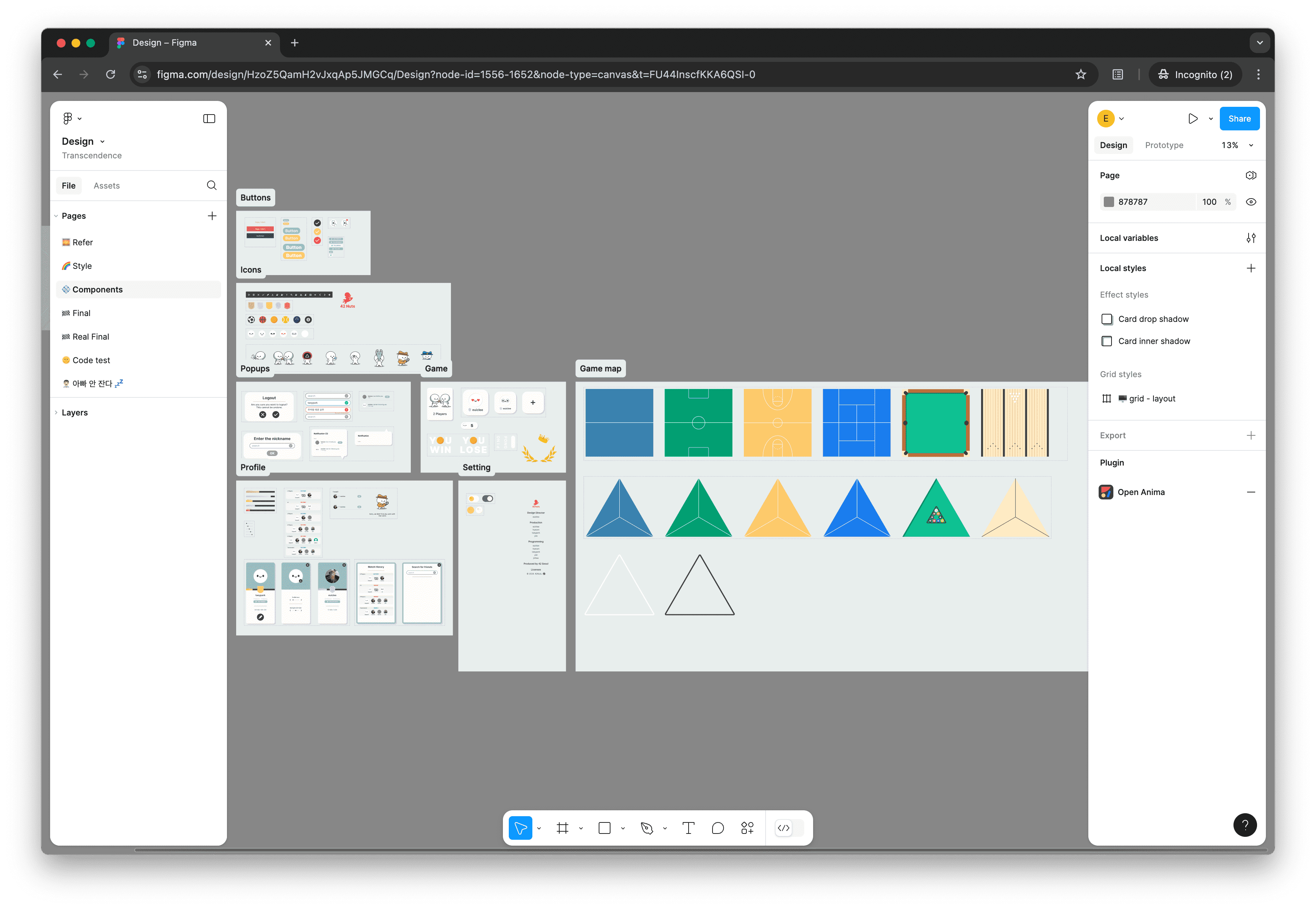This screenshot has height=909, width=1316.
Task: Edit the page opacity value 100
Action: point(1209,201)
